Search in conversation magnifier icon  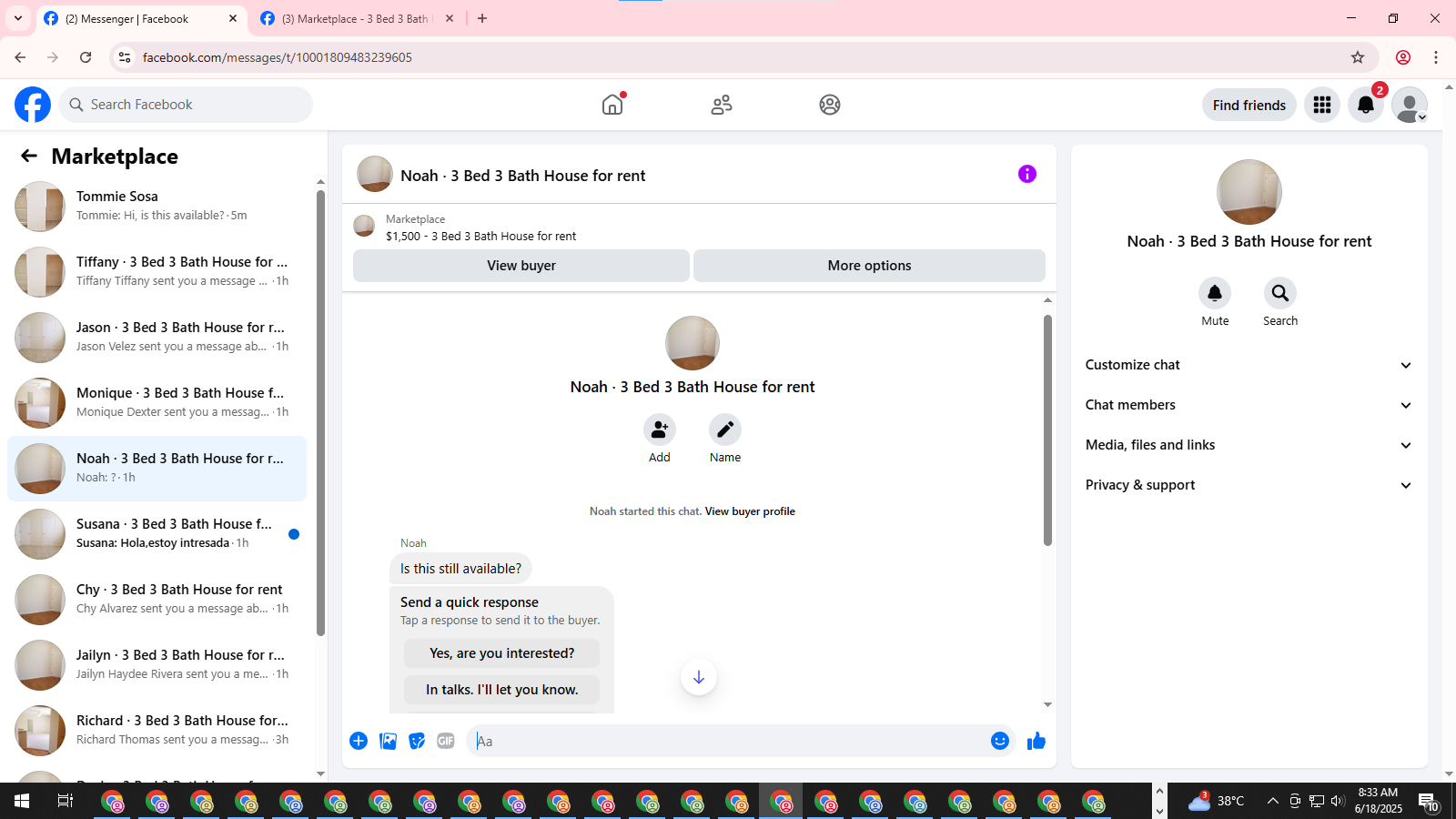click(1280, 293)
